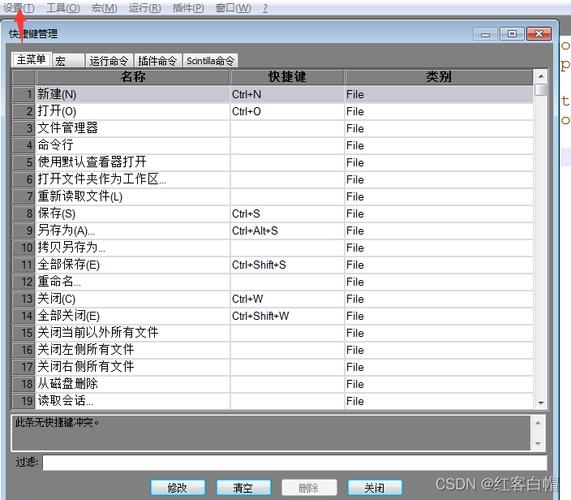Open the 设置(T) menu
The height and width of the screenshot is (500, 571).
(x=19, y=8)
